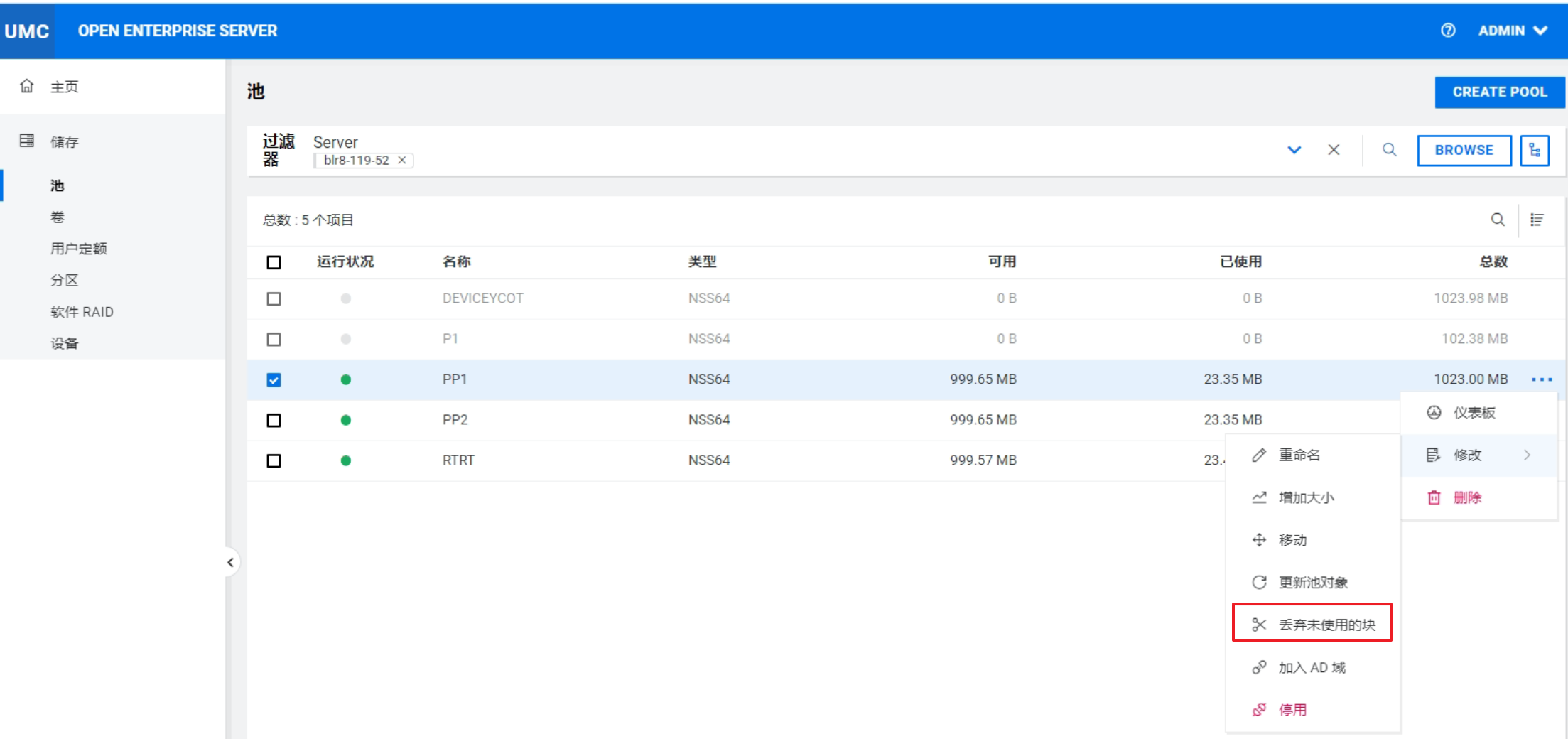1568x739 pixels.
Task: Click the CREATE POOL button
Action: coord(1499,92)
